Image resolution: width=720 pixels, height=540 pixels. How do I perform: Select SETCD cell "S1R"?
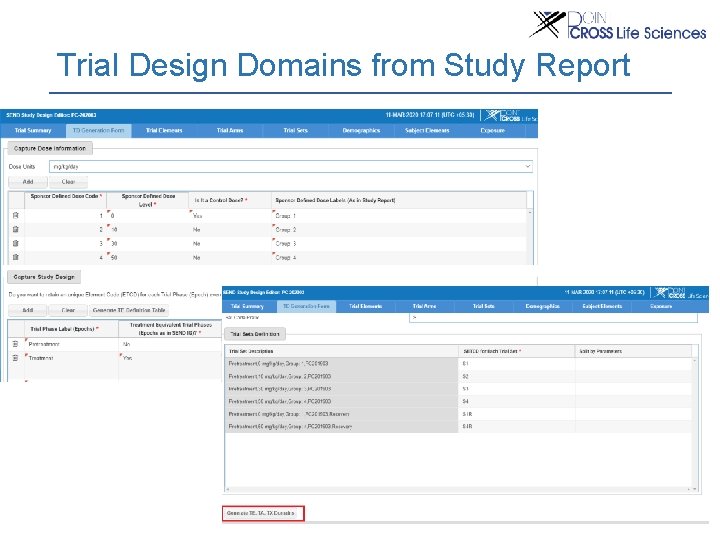tap(517, 414)
